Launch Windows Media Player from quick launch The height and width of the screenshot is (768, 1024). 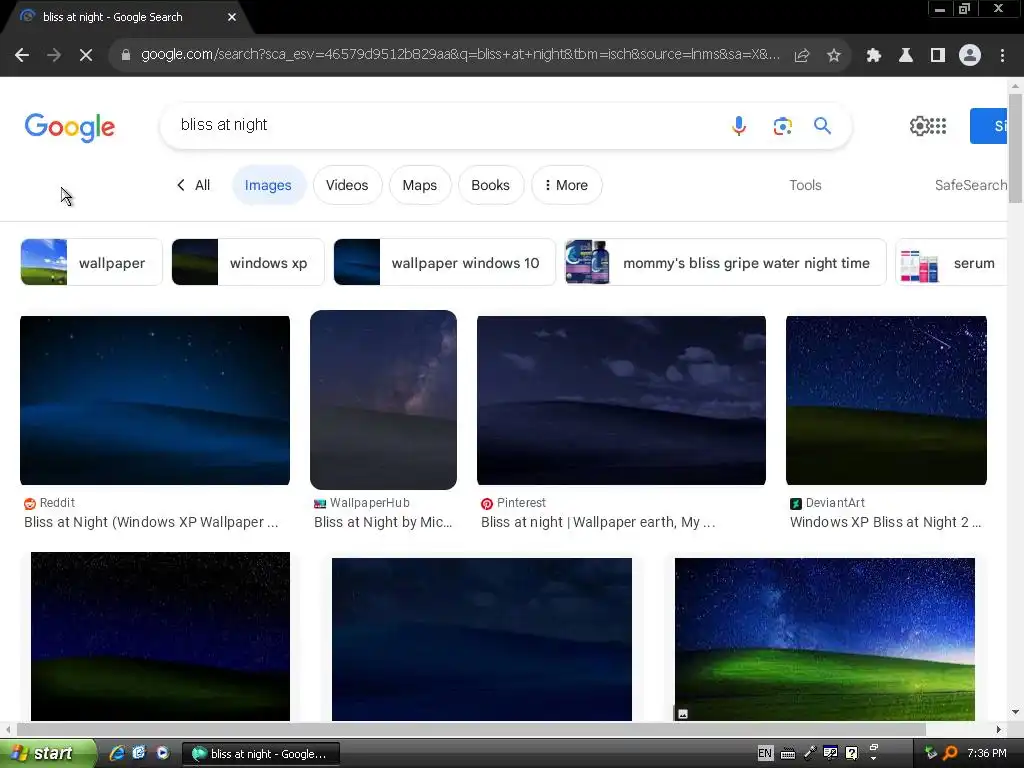[x=162, y=753]
